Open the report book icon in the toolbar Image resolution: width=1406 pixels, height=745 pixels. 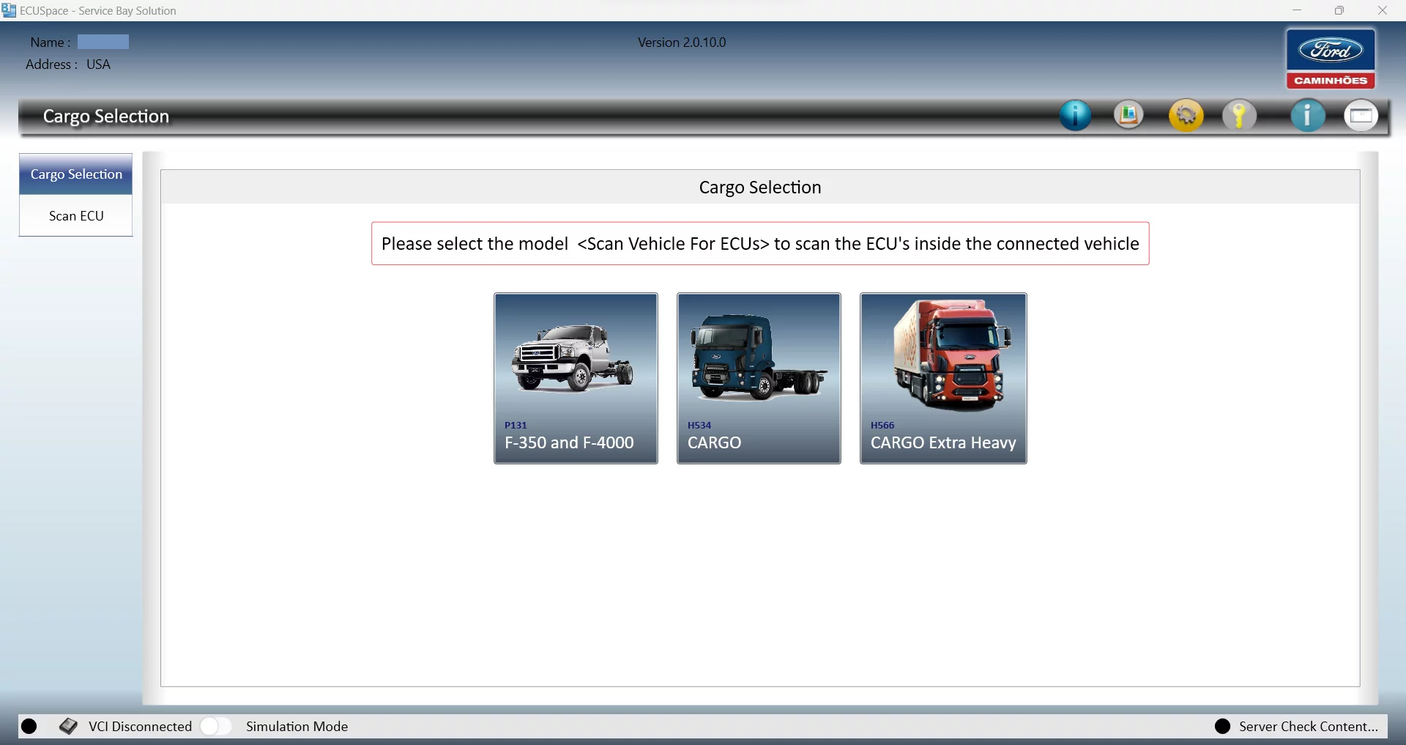[1128, 115]
